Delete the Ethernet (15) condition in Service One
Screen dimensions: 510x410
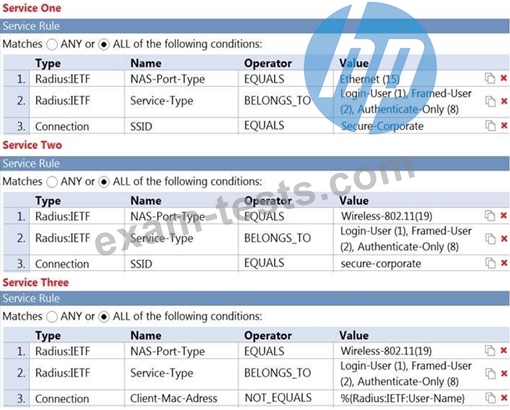click(504, 78)
